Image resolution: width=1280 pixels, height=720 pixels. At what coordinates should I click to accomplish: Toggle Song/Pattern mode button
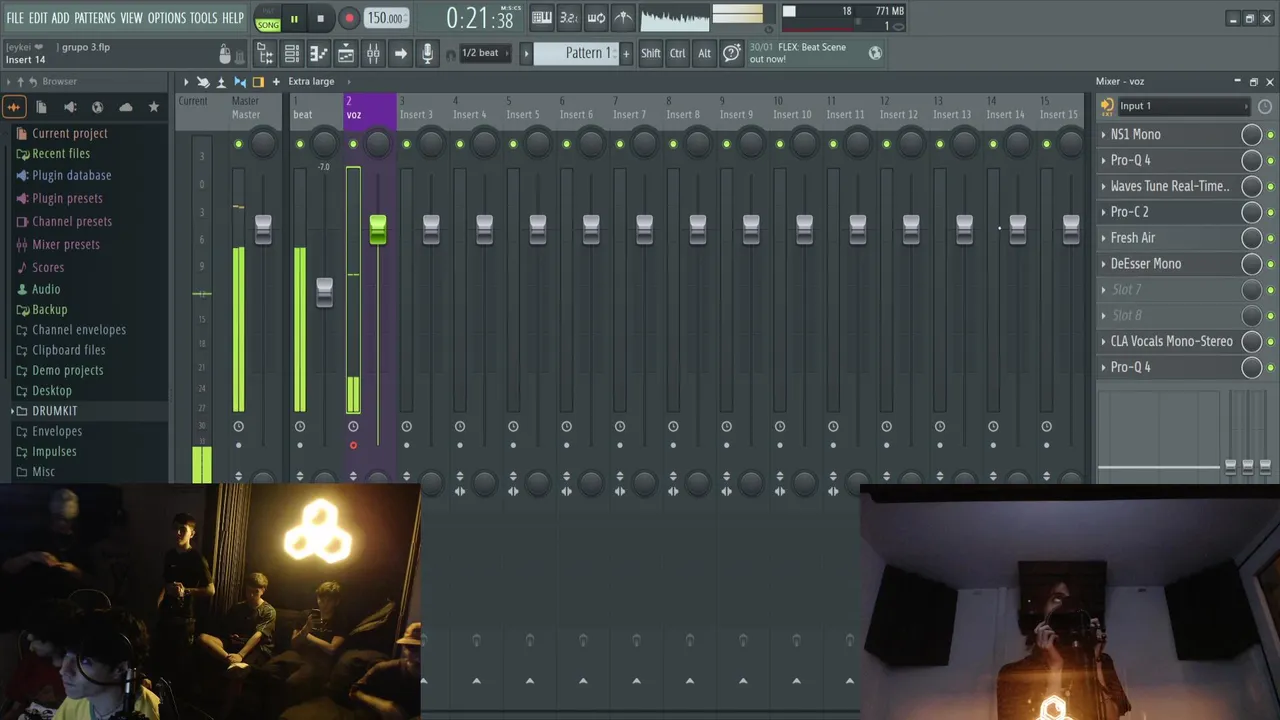coord(268,18)
